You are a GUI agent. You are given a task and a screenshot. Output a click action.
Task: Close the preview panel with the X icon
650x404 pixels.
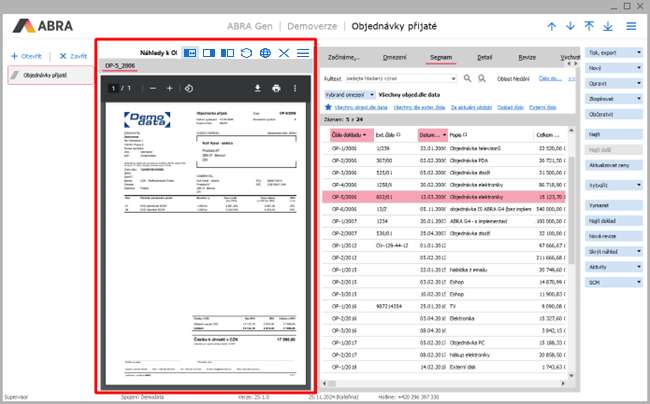[x=284, y=52]
